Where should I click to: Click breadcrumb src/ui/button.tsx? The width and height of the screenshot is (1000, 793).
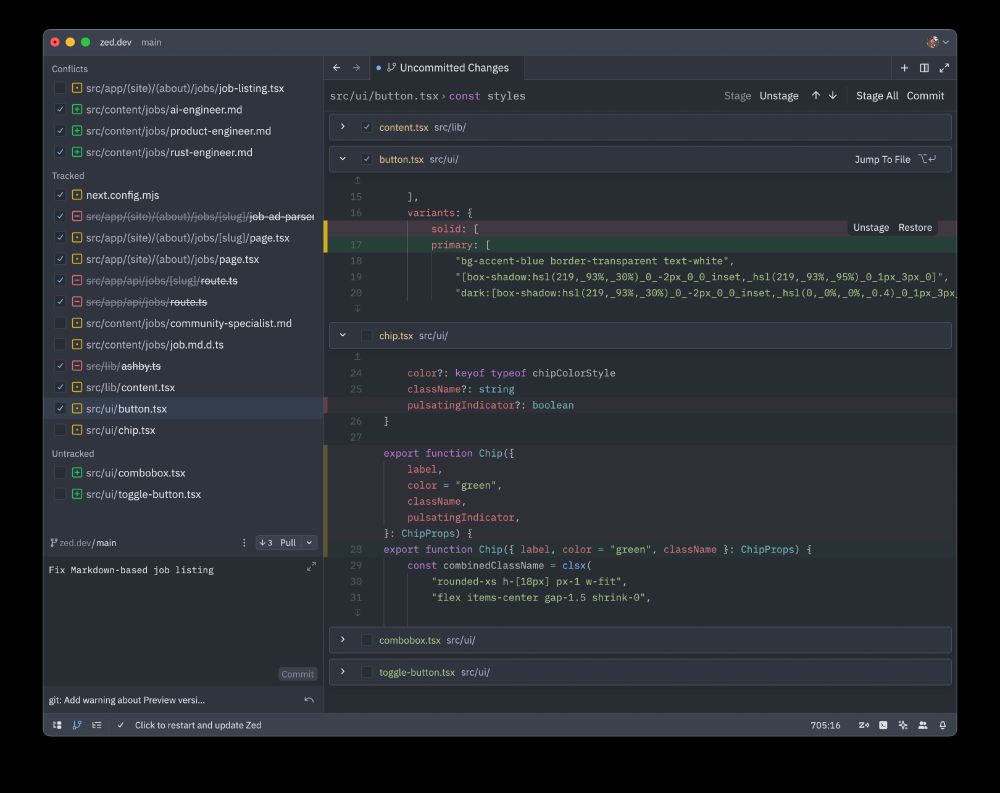384,96
